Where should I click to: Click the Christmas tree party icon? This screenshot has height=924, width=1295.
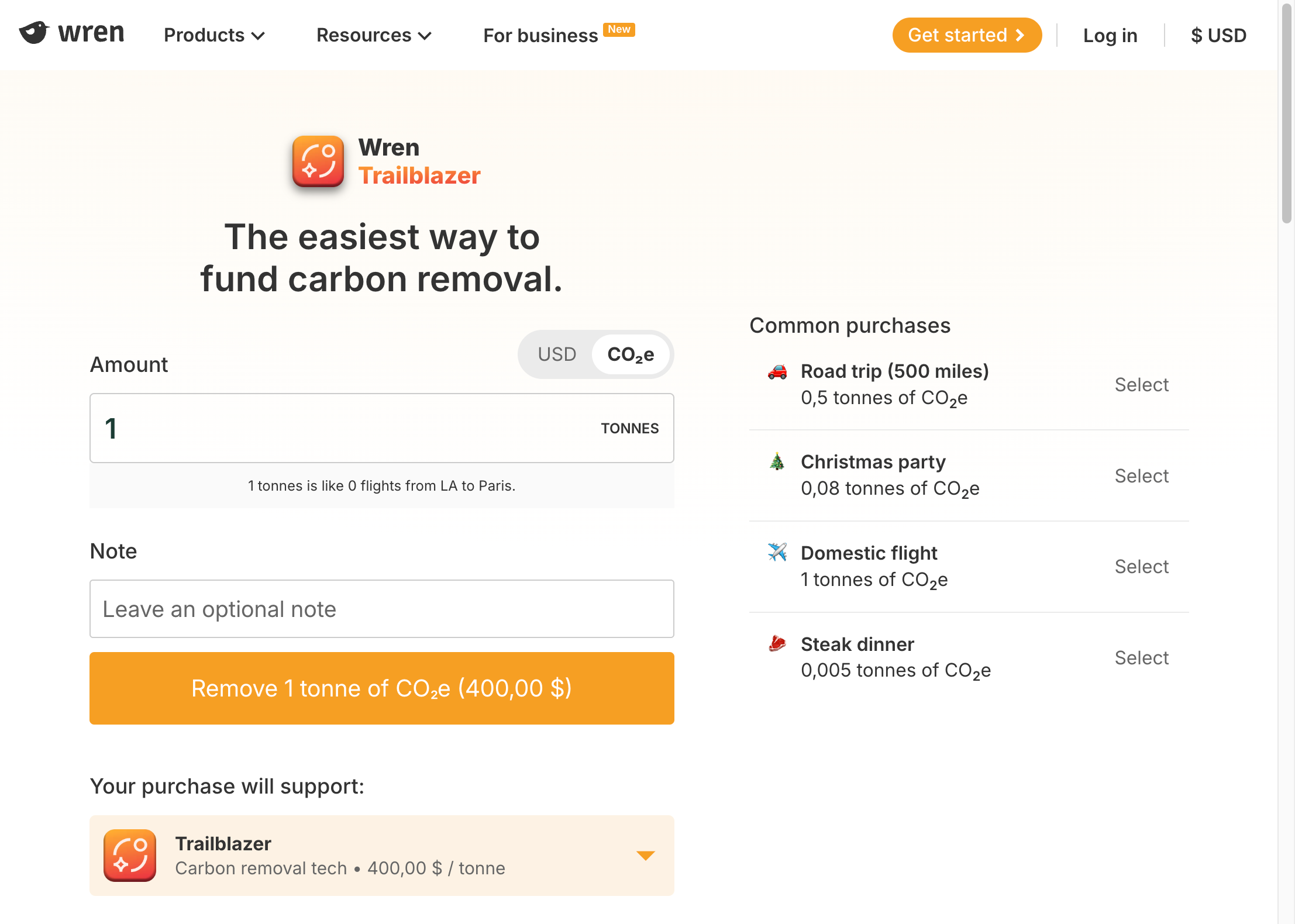(777, 462)
